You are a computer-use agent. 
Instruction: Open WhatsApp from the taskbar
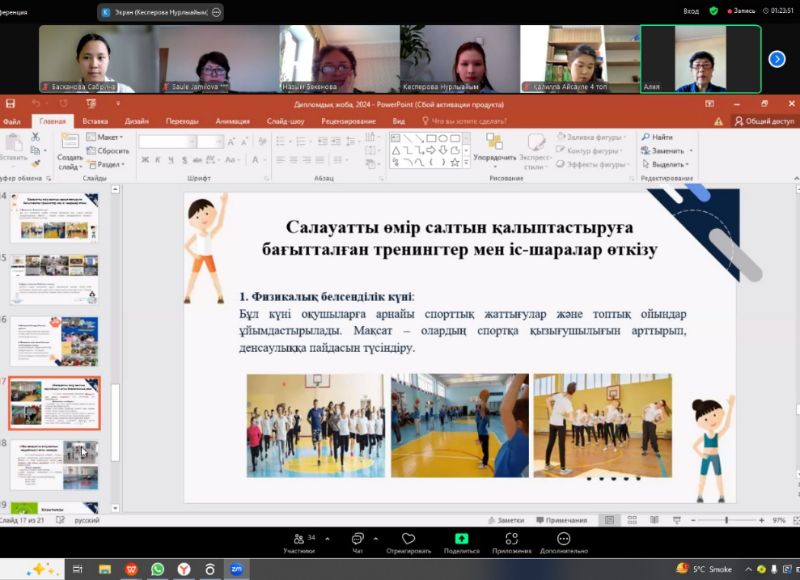click(157, 568)
